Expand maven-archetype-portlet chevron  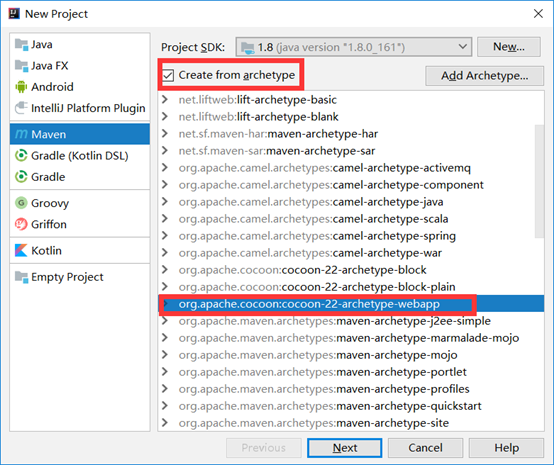pyautogui.click(x=165, y=371)
